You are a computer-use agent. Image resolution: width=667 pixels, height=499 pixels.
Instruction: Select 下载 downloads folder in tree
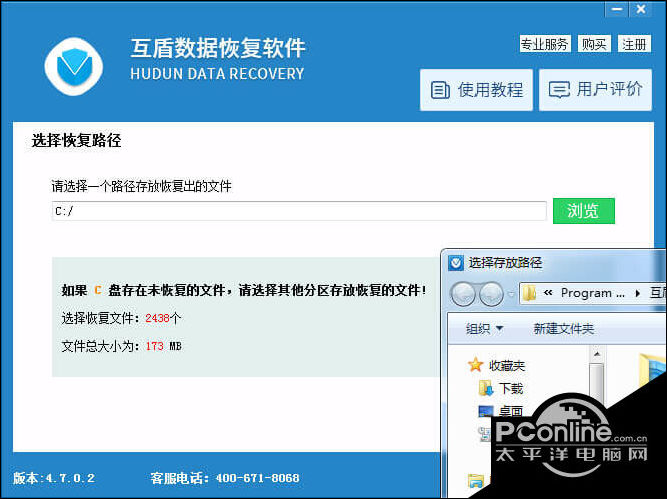[500, 388]
